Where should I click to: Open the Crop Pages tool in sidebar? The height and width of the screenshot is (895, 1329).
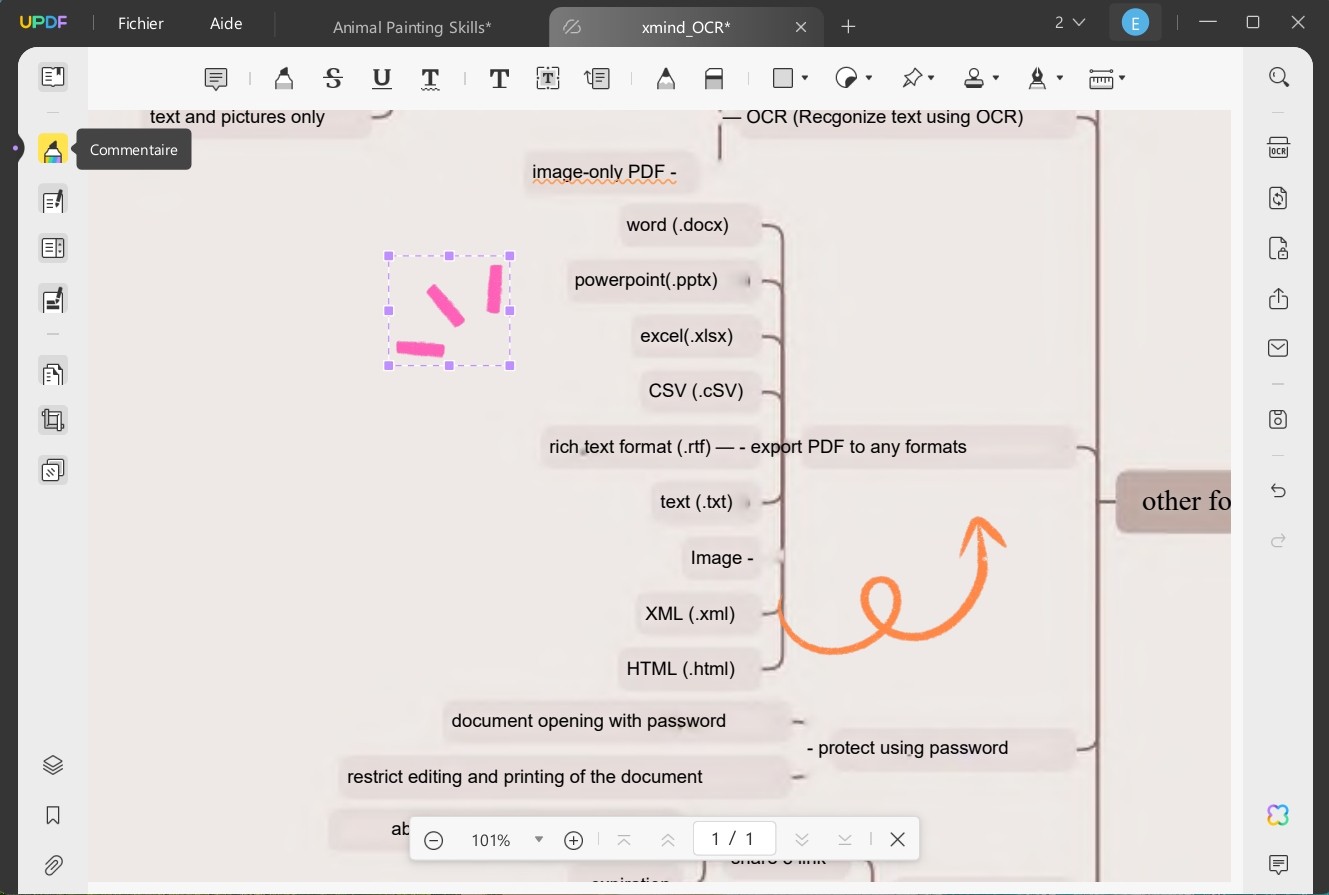coord(53,420)
